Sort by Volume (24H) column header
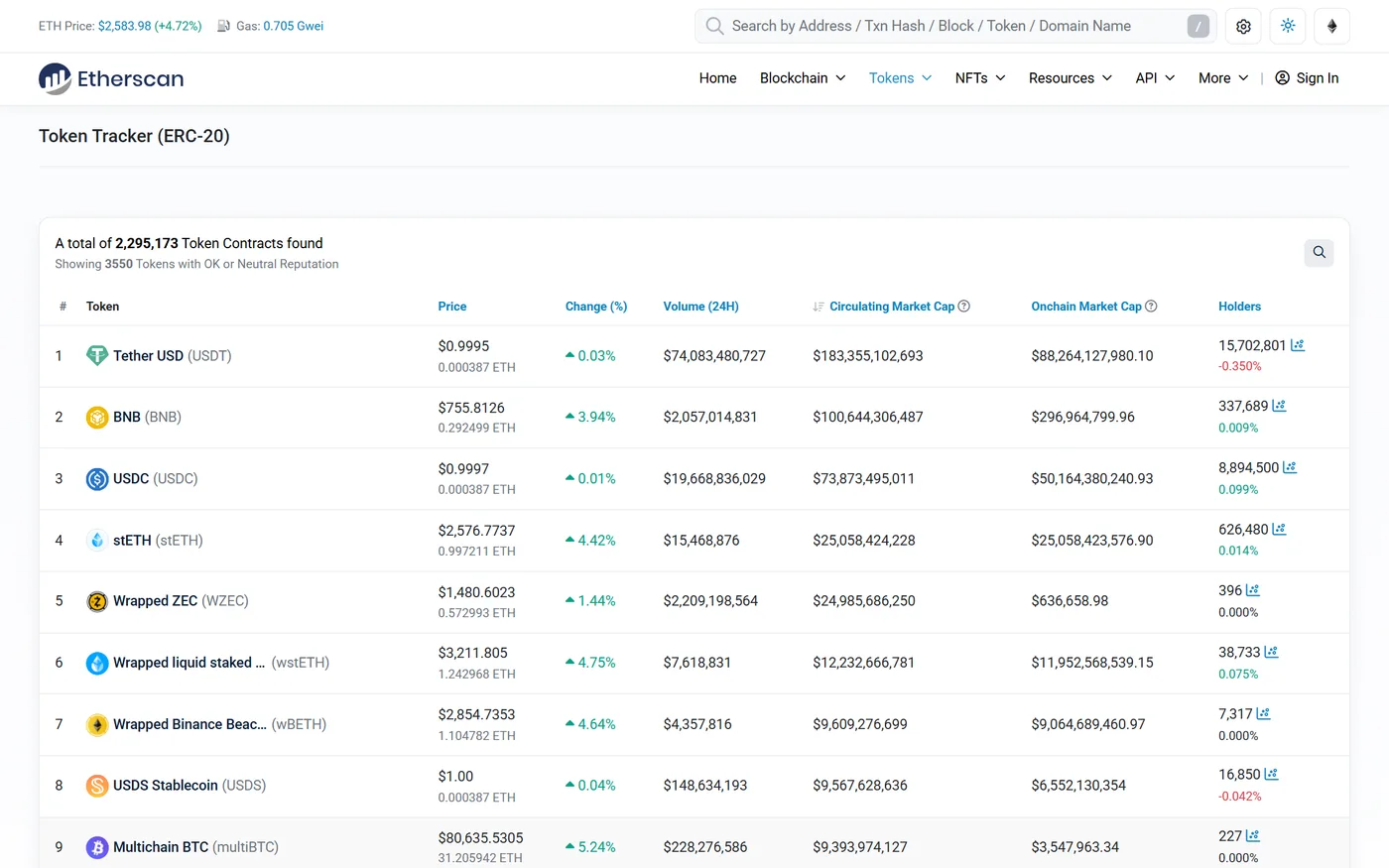The width and height of the screenshot is (1389, 868). click(x=701, y=307)
